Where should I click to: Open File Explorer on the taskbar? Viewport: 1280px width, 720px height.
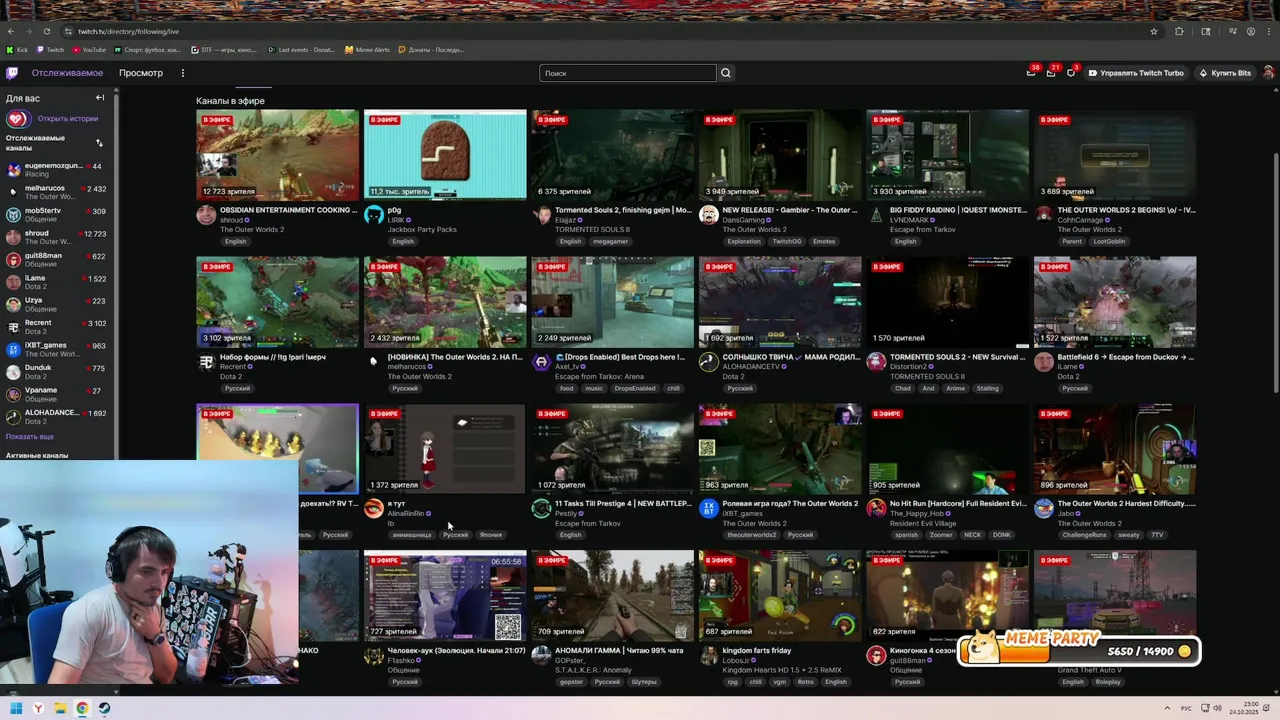pyautogui.click(x=60, y=708)
